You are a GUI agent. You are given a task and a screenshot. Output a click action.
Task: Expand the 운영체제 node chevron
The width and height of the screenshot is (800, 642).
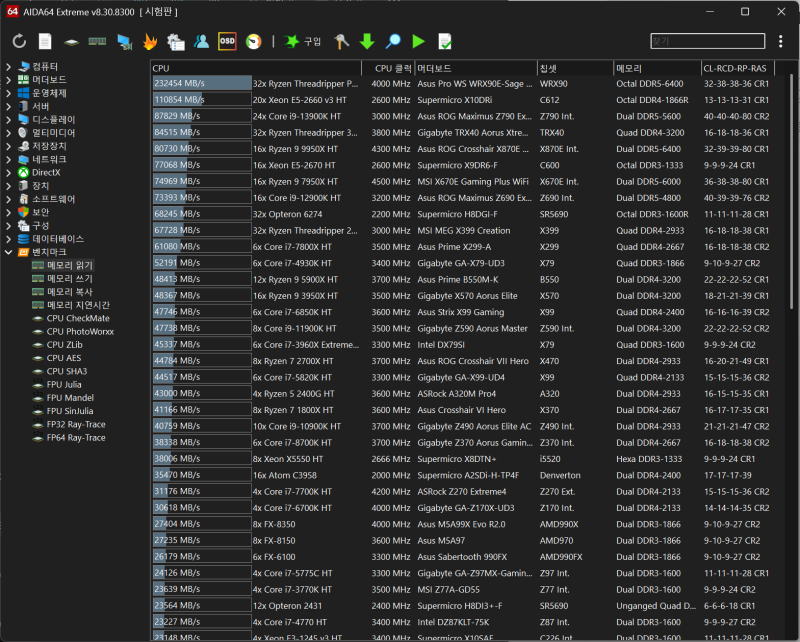click(9, 93)
